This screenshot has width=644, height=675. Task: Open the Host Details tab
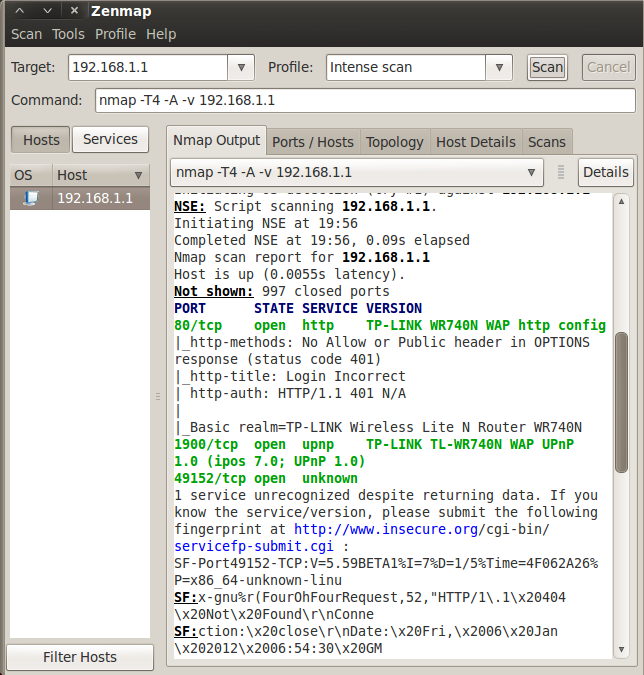tap(476, 142)
